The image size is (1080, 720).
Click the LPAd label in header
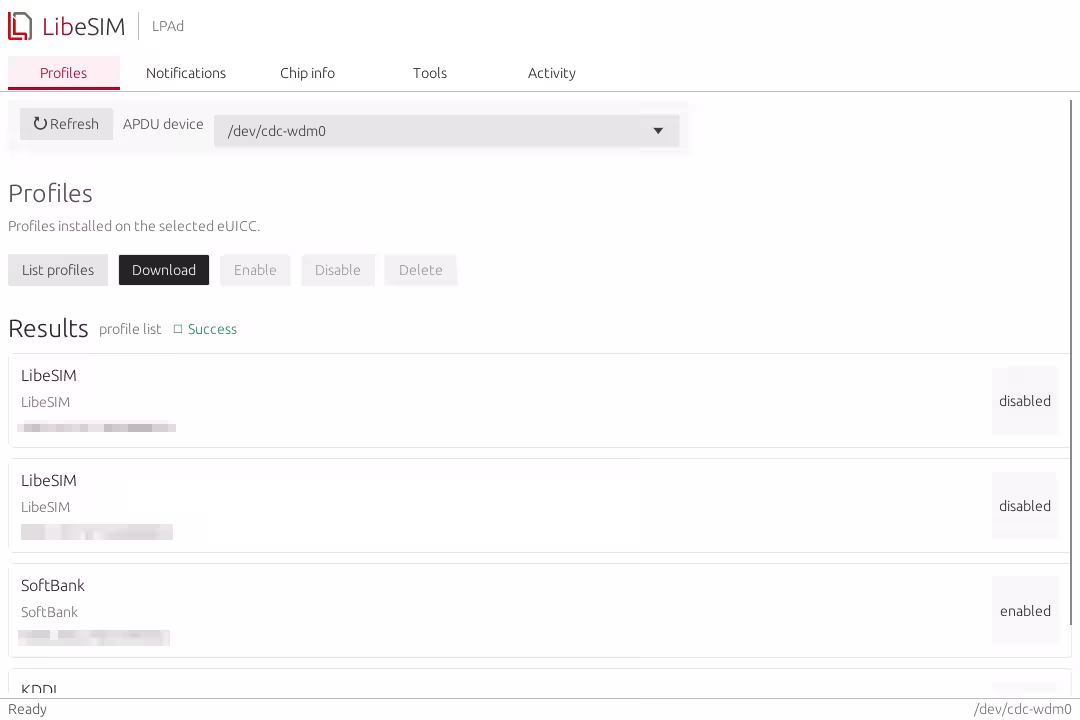click(x=168, y=26)
